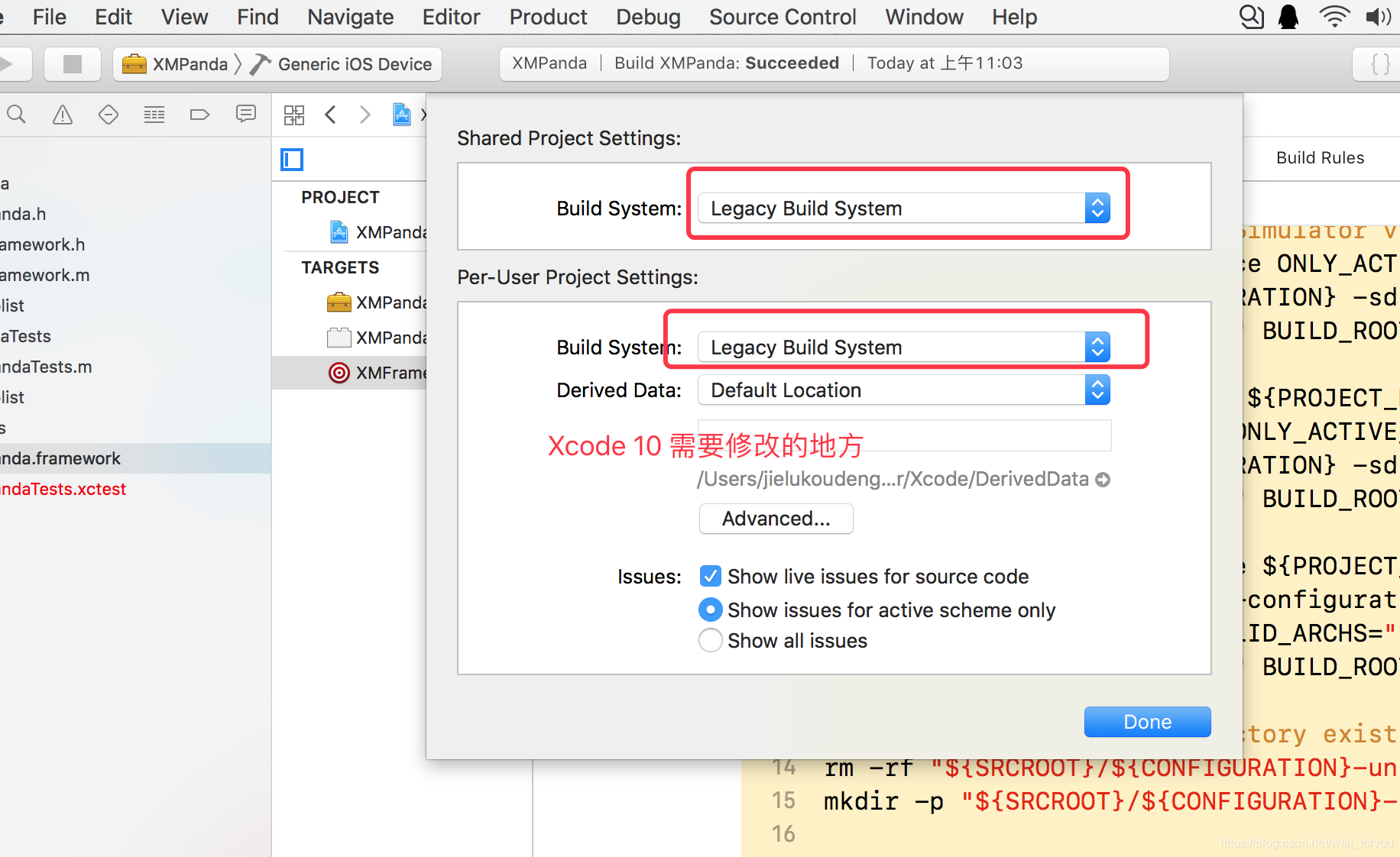Image resolution: width=1400 pixels, height=857 pixels.
Task: Open the View menu
Action: point(184,17)
